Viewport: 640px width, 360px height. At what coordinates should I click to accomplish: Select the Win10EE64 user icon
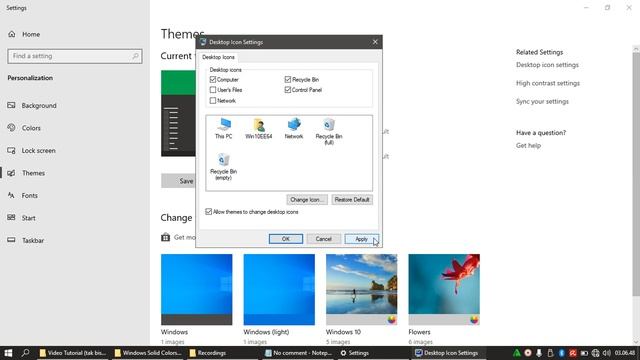pyautogui.click(x=259, y=129)
